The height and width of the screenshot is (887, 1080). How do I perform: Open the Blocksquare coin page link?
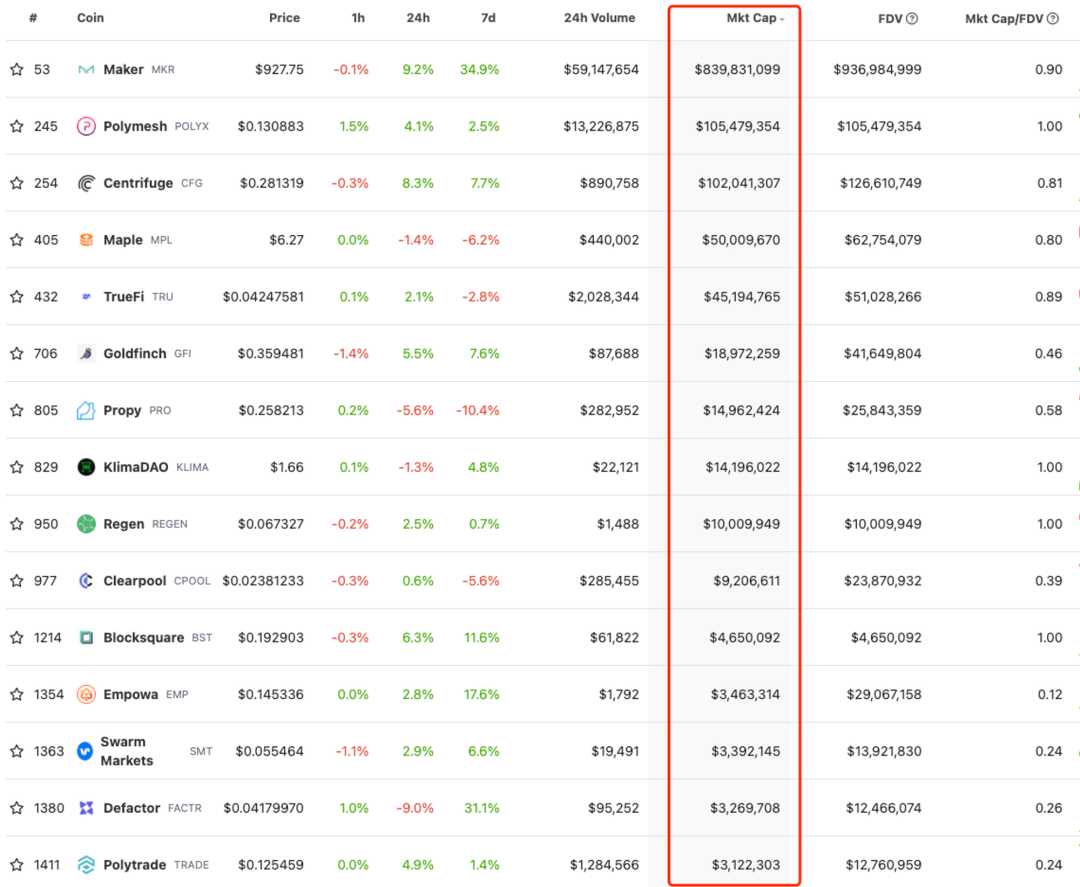[x=143, y=638]
